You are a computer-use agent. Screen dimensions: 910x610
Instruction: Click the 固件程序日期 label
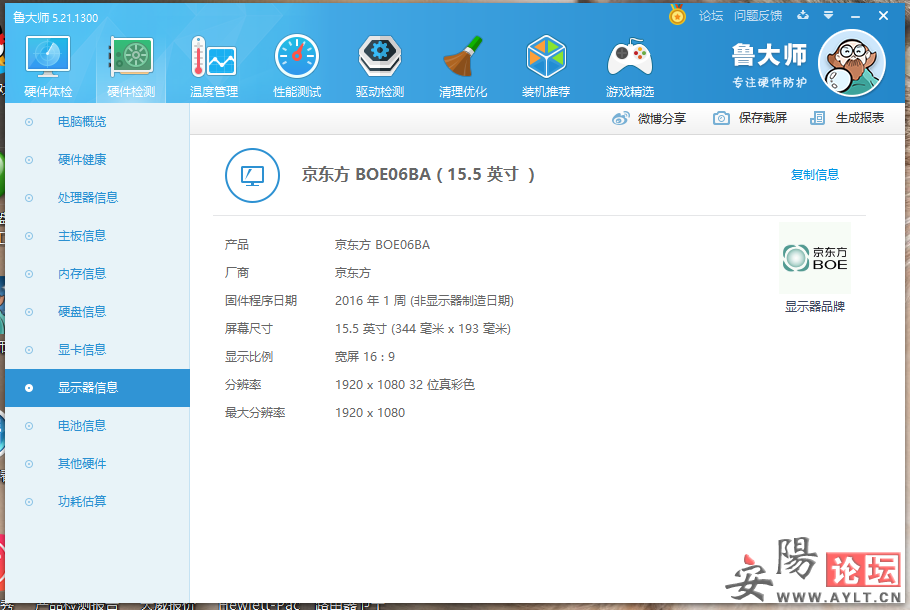click(261, 301)
